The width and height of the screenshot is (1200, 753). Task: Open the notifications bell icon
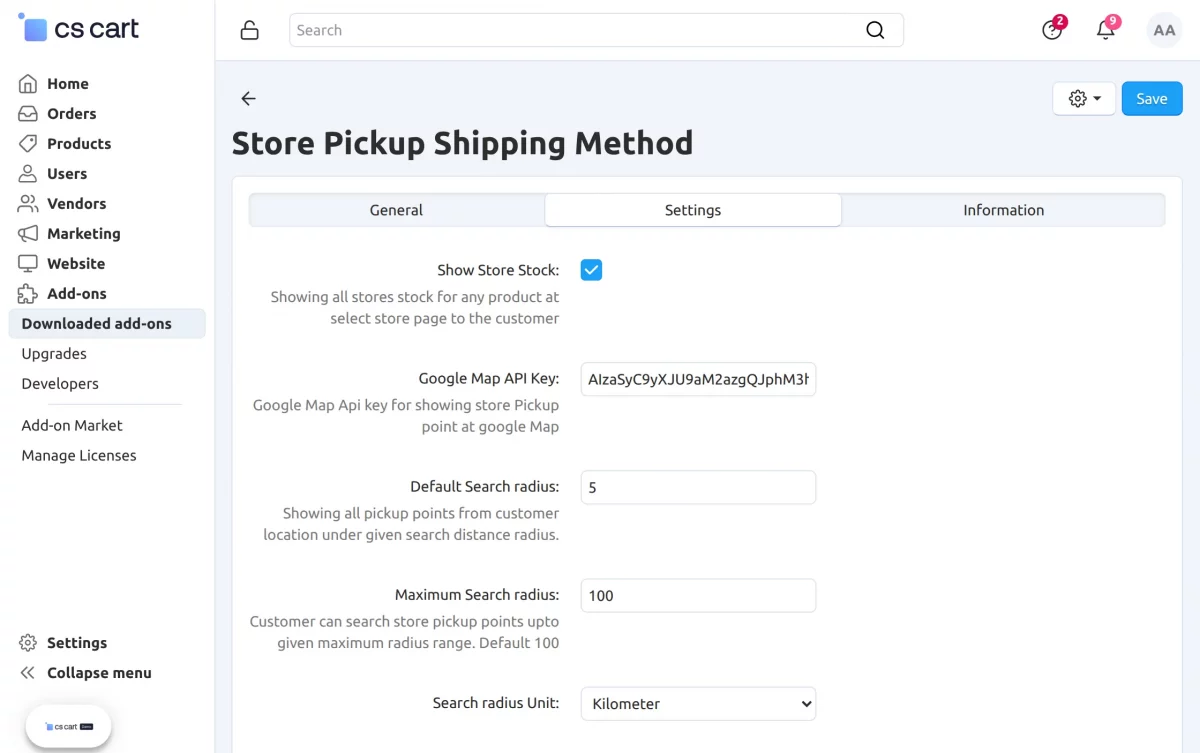pos(1106,30)
